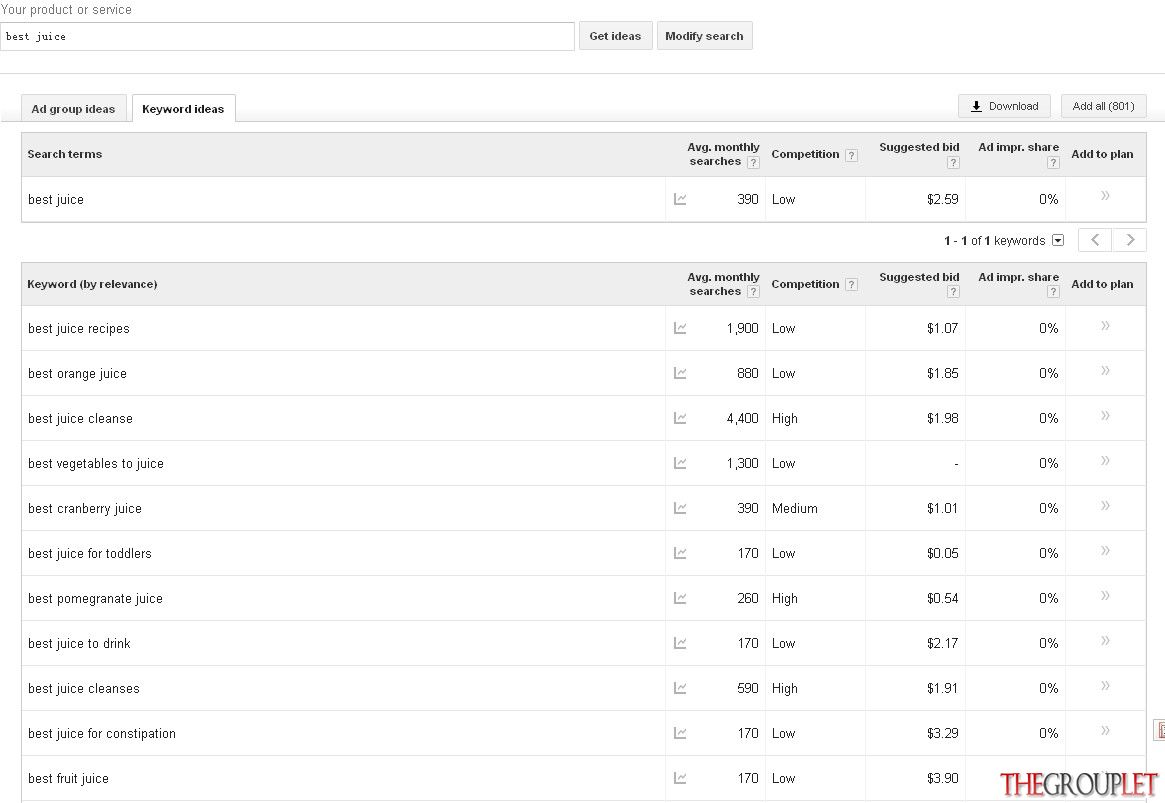Click the 4,400 monthly searches value

pos(742,418)
